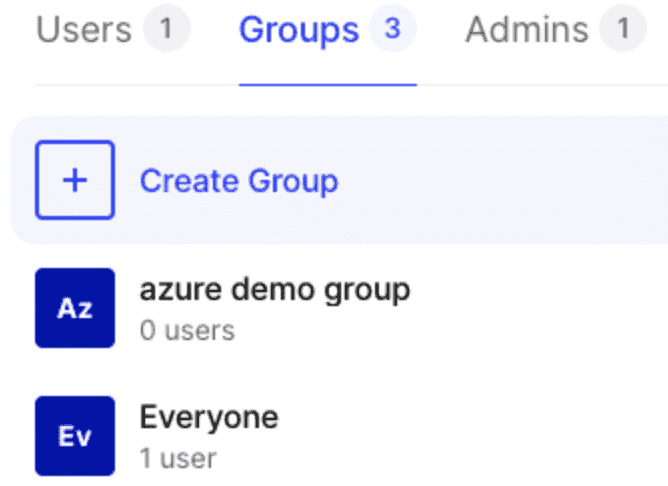Click the word 'Users' in the tab bar
Viewport: 668px width, 486px height.
point(84,30)
